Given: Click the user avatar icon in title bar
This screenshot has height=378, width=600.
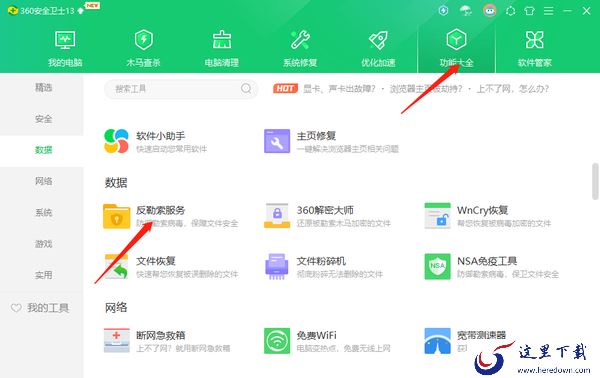Looking at the screenshot, I should point(490,11).
